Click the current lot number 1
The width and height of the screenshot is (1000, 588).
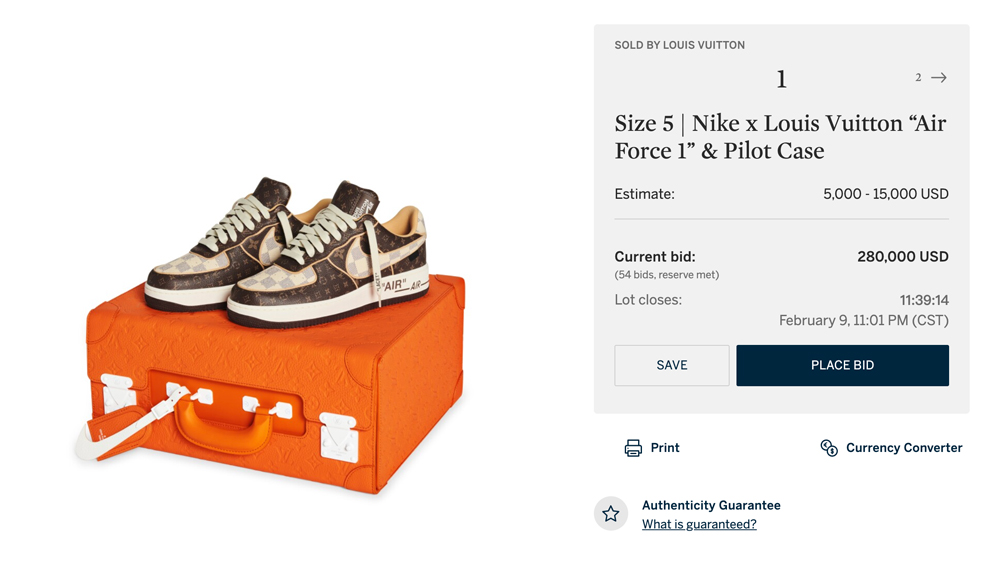781,80
